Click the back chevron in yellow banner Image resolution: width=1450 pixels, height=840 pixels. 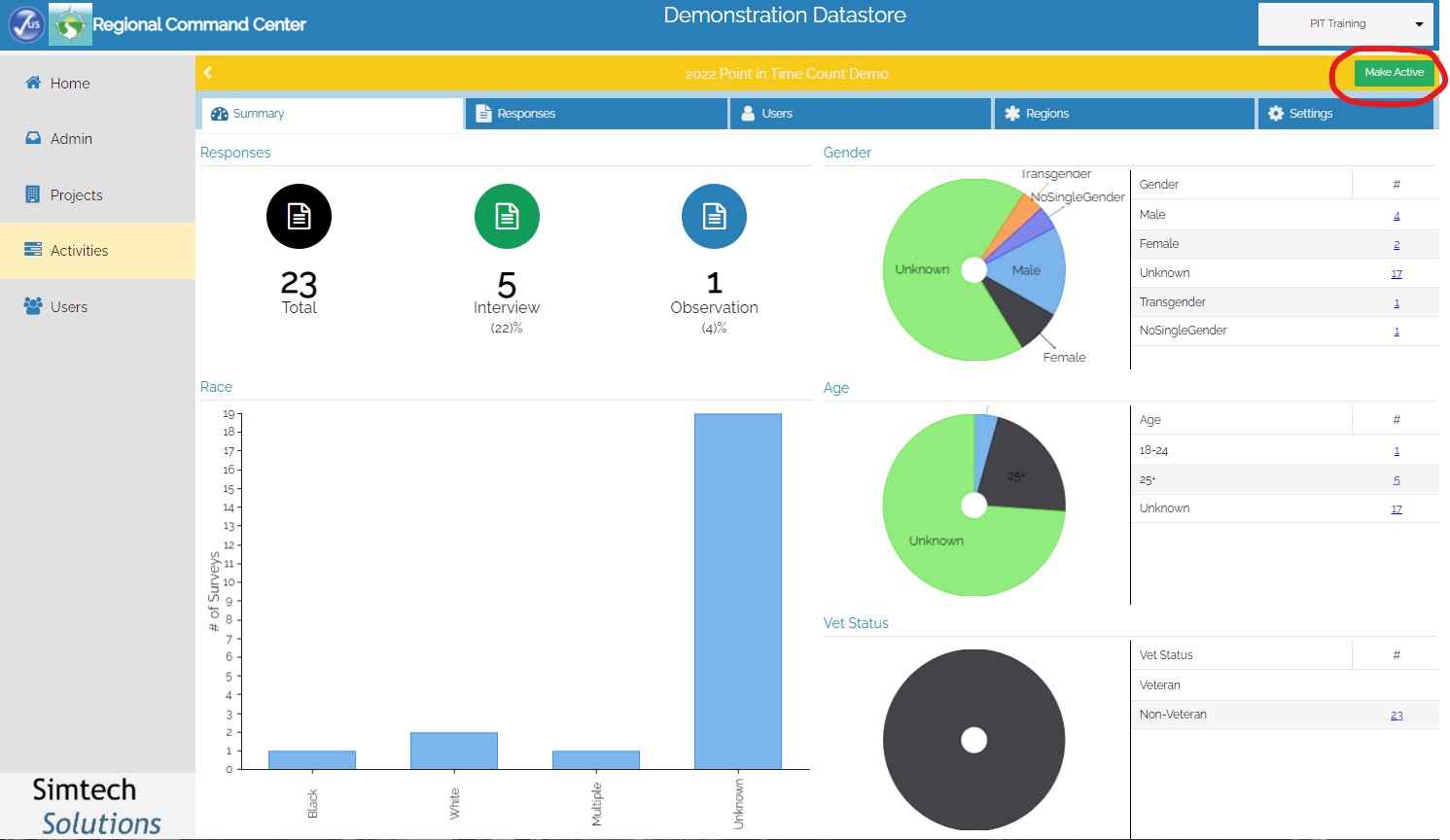(x=208, y=73)
